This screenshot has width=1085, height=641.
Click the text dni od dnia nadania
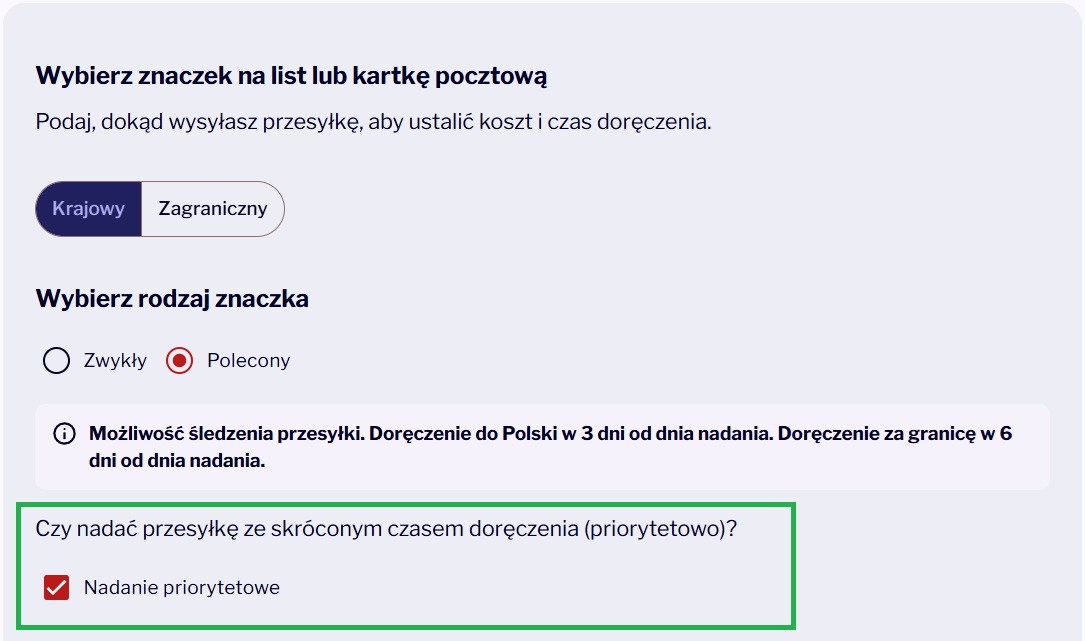pyautogui.click(x=176, y=461)
